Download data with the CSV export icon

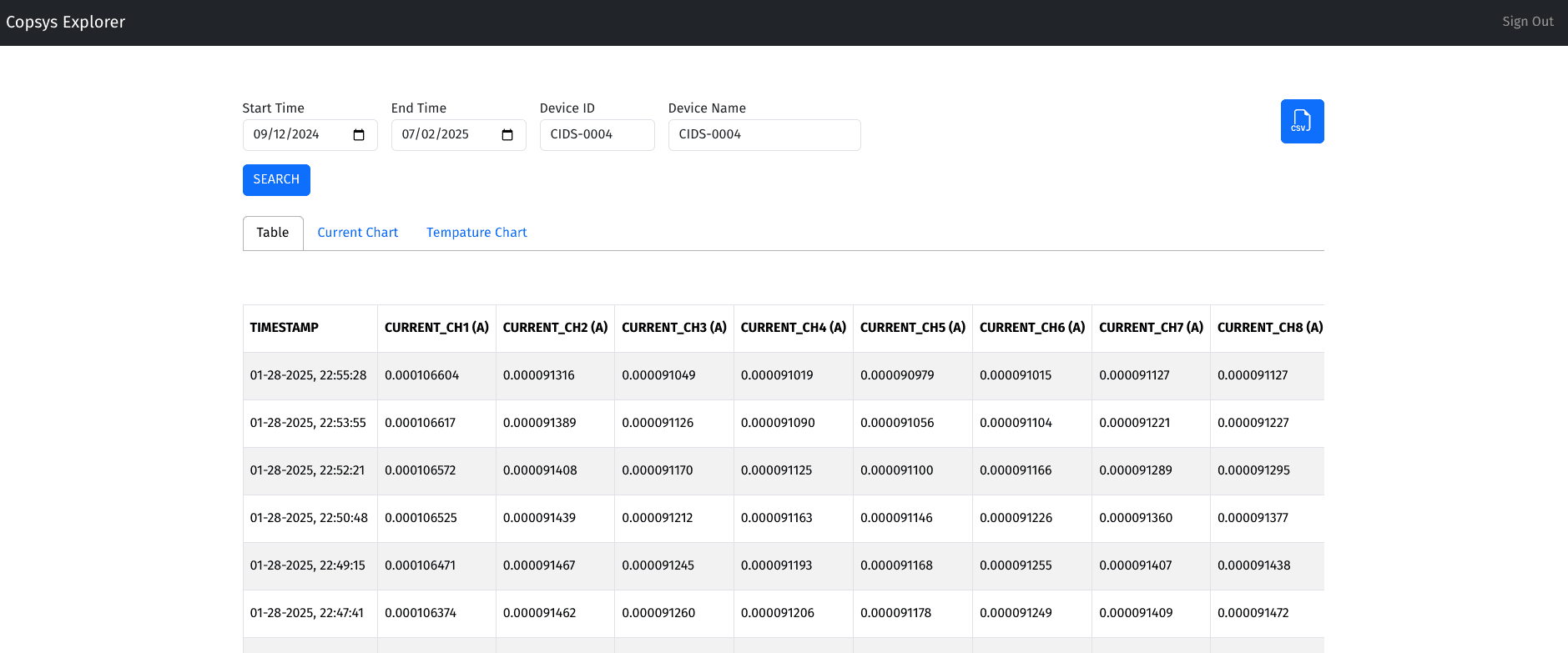click(1302, 121)
